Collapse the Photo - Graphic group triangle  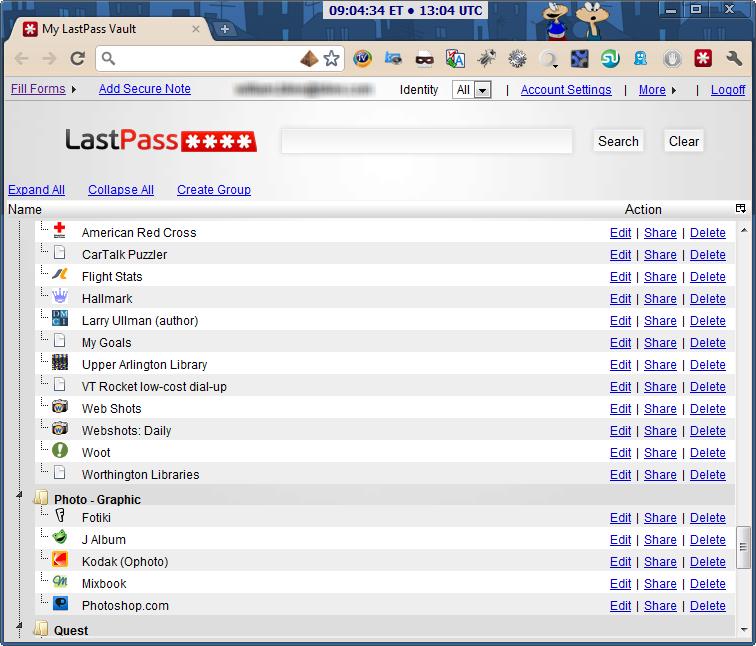19,495
